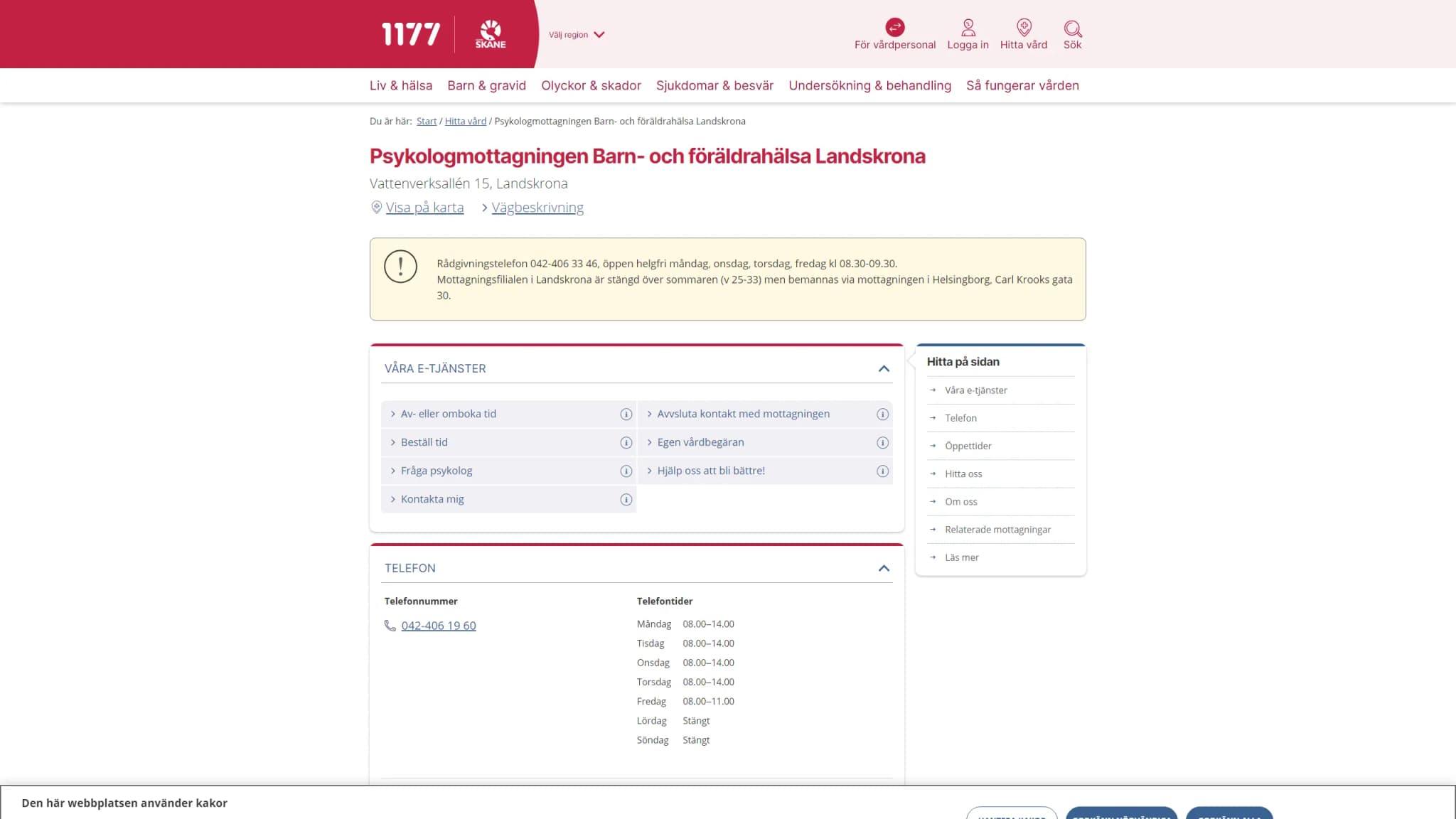
Task: Open the Välj region dropdown
Action: (577, 34)
